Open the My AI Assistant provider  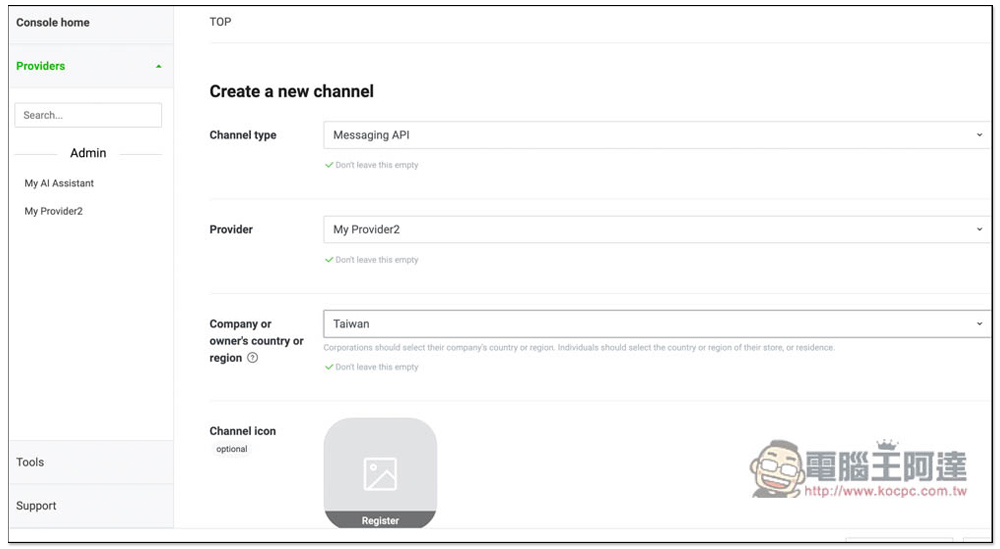(59, 183)
